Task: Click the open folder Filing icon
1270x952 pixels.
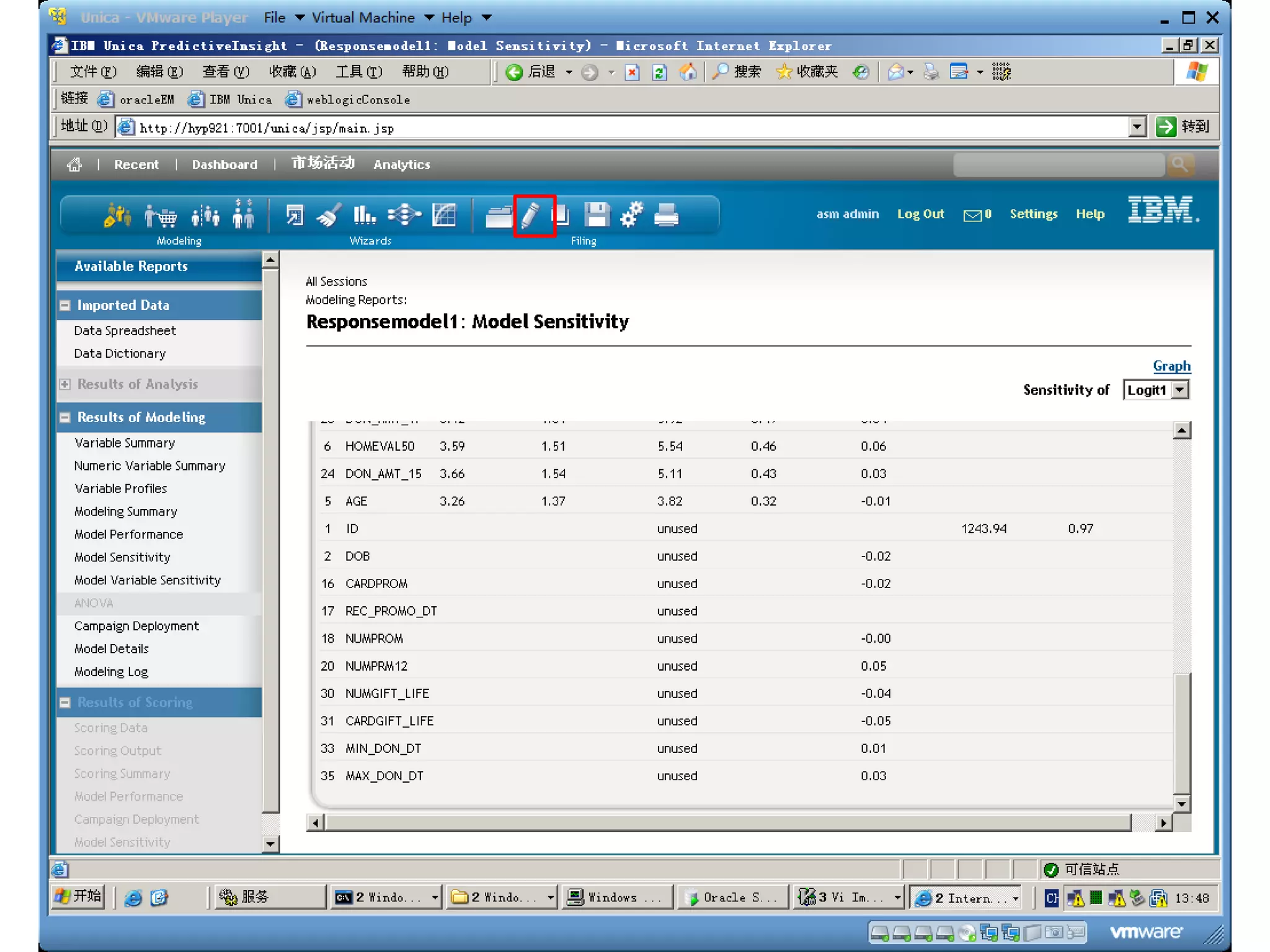Action: click(x=499, y=216)
